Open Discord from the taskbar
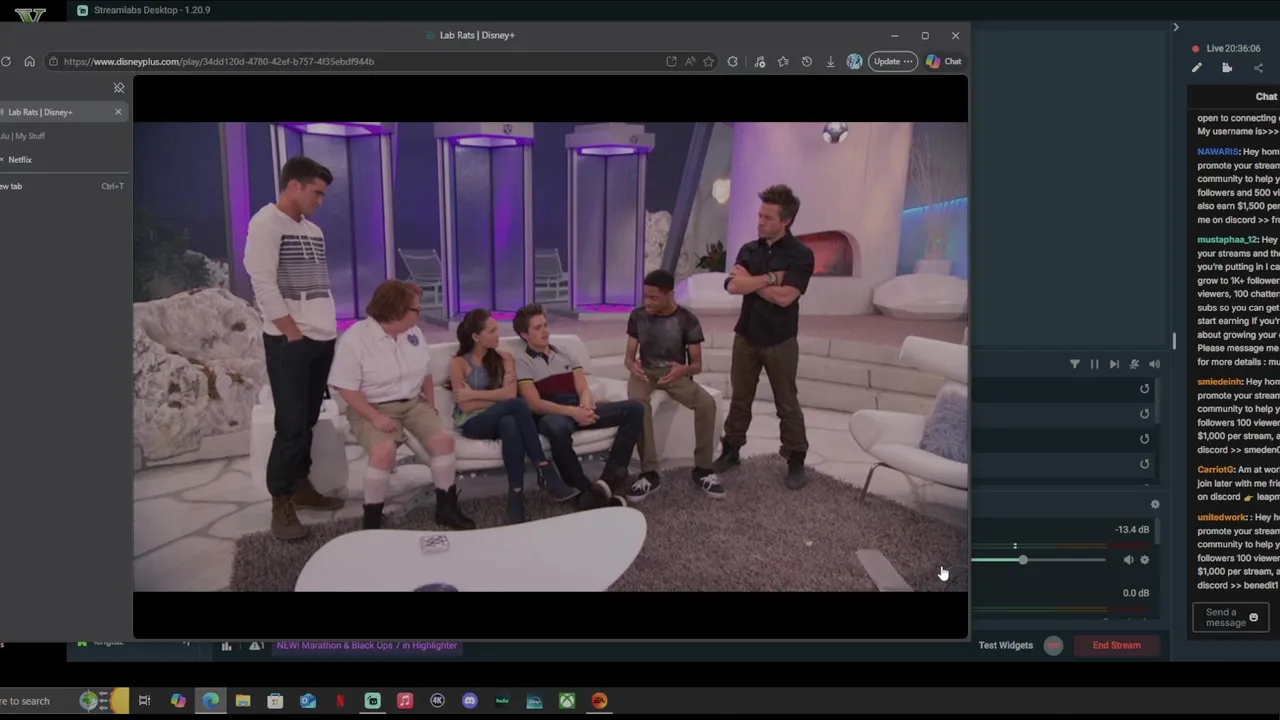The height and width of the screenshot is (720, 1280). (470, 701)
